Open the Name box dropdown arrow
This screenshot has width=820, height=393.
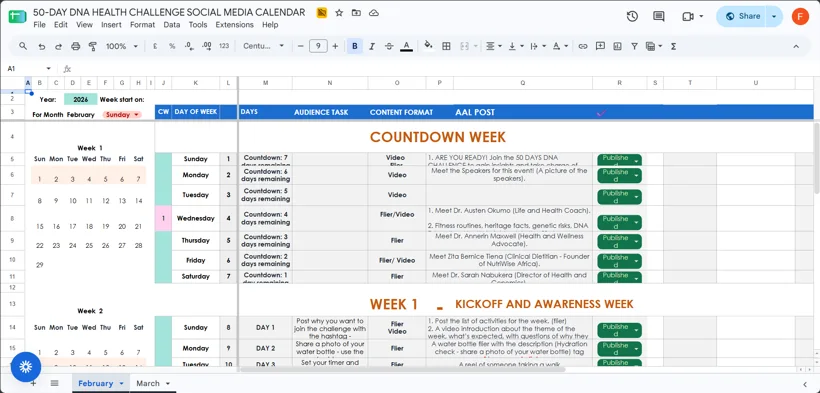[49, 69]
